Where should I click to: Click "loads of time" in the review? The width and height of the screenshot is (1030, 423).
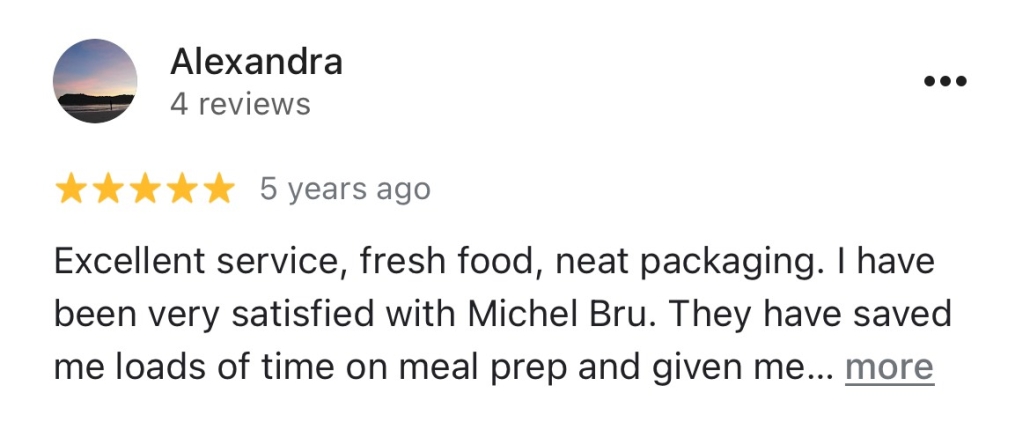point(211,367)
